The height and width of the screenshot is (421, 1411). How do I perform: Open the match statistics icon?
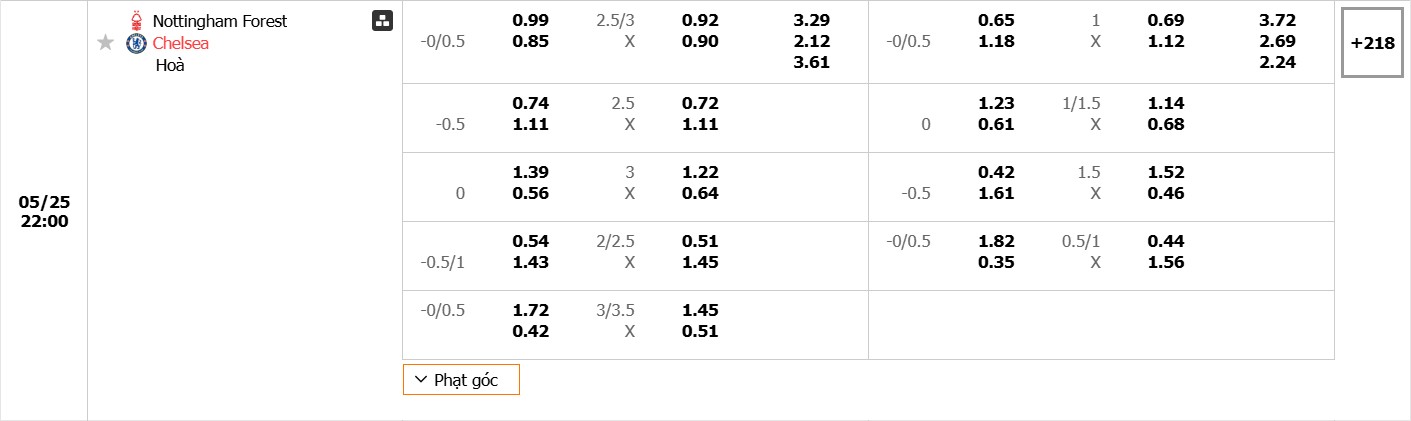point(382,21)
